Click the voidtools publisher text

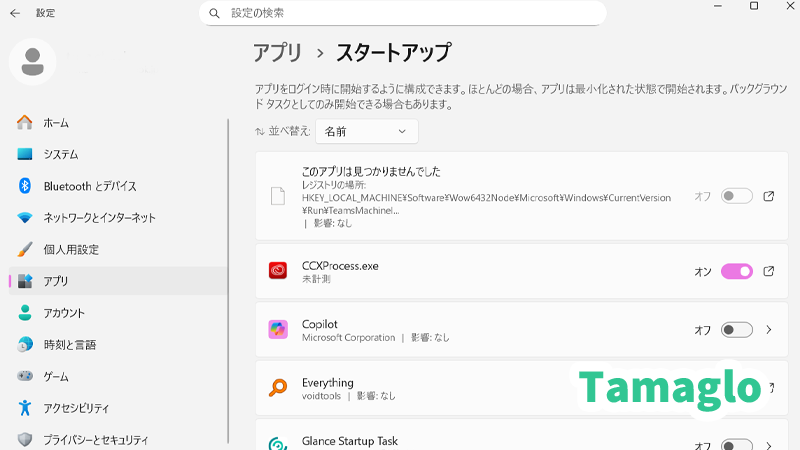pyautogui.click(x=321, y=396)
